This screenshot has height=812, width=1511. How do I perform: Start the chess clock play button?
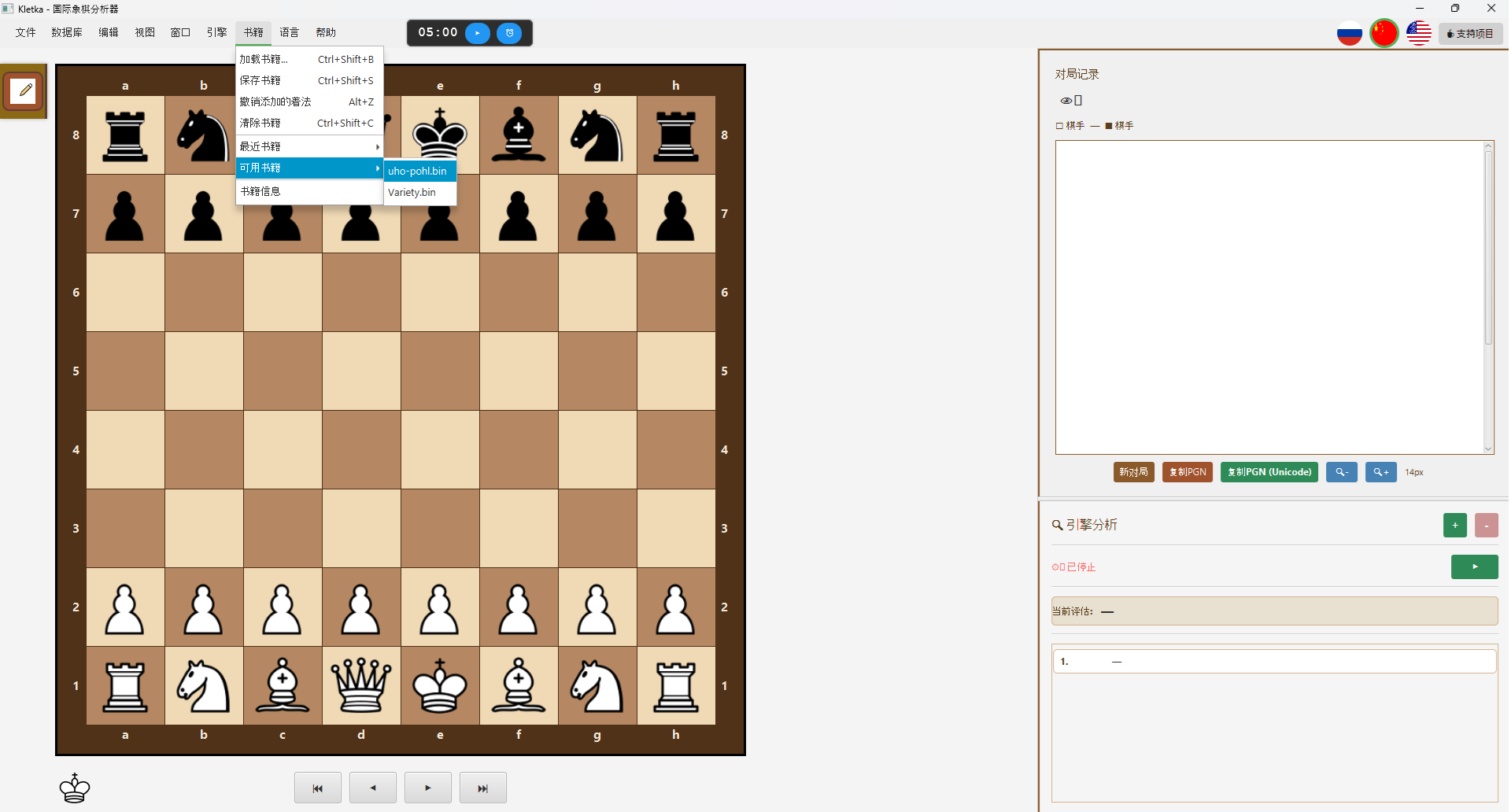coord(478,33)
